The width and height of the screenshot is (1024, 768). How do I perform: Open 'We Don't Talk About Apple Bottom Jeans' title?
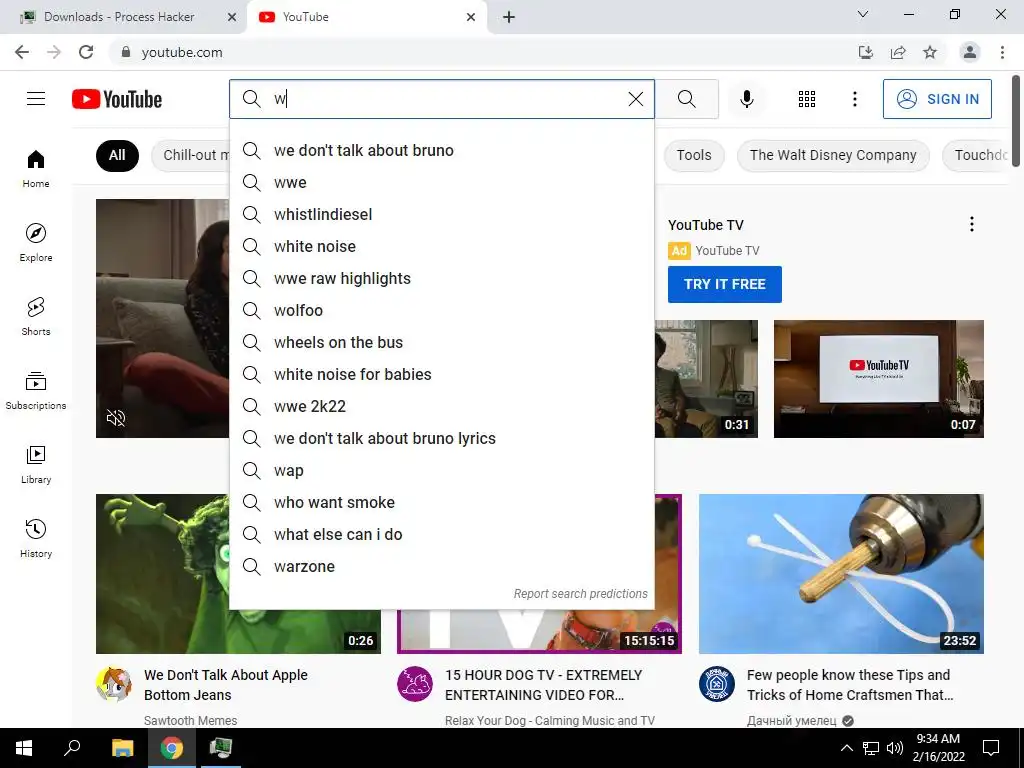coord(225,685)
